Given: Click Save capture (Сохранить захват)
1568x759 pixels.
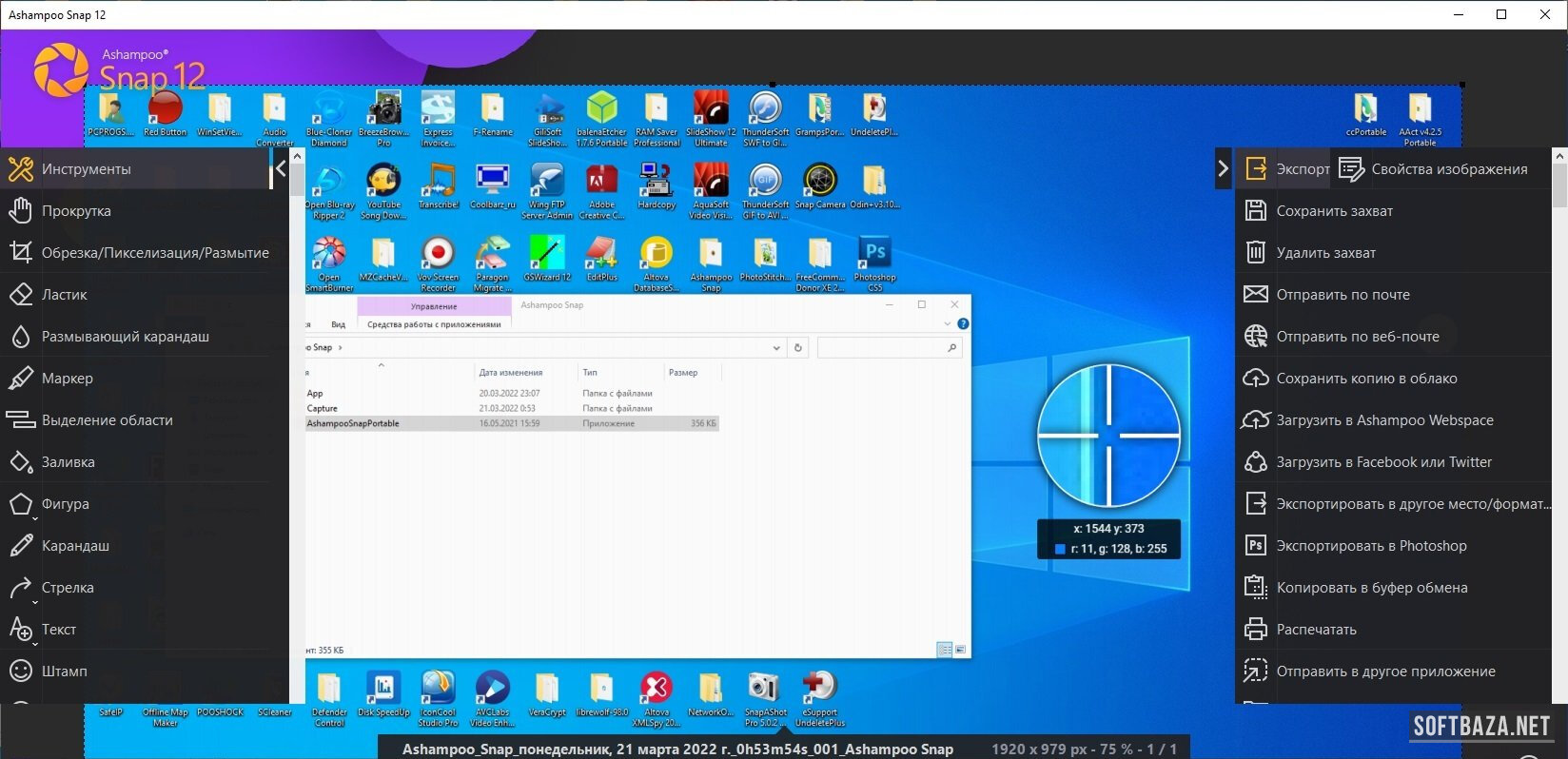Looking at the screenshot, I should [1334, 211].
